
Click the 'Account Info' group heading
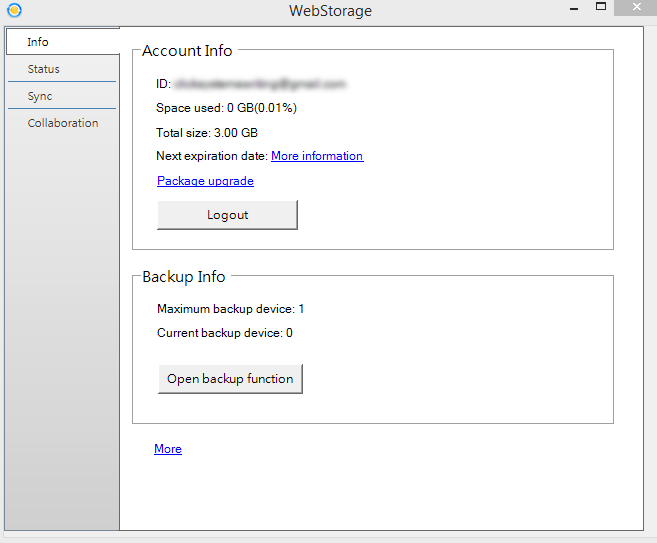(x=187, y=51)
